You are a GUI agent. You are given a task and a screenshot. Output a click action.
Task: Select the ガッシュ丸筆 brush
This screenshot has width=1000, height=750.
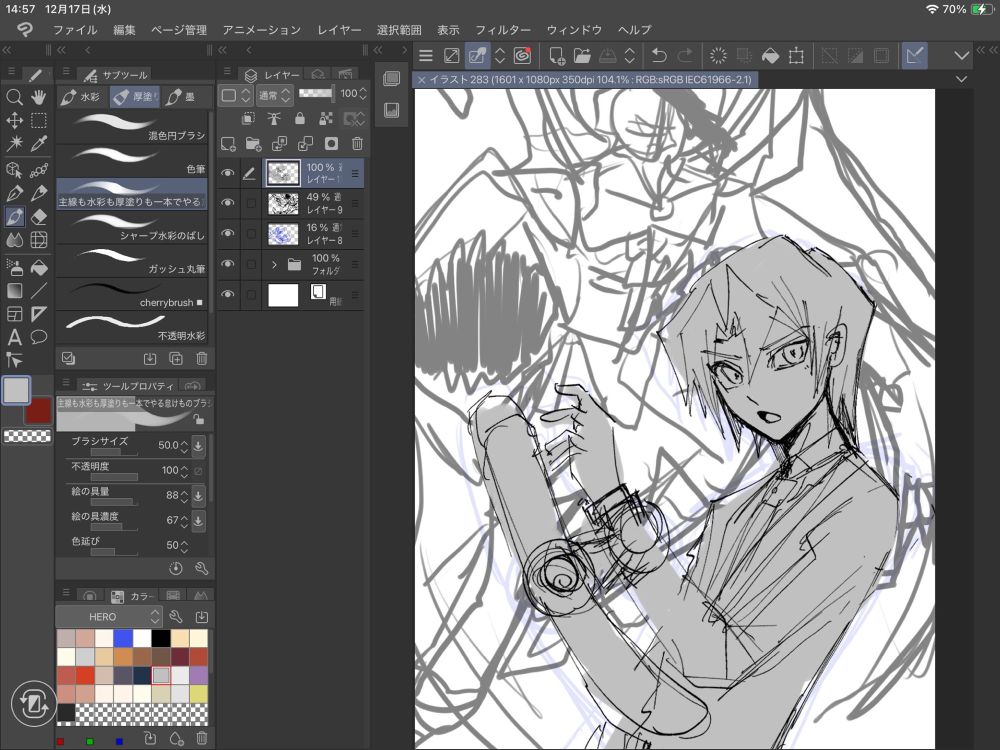click(132, 261)
